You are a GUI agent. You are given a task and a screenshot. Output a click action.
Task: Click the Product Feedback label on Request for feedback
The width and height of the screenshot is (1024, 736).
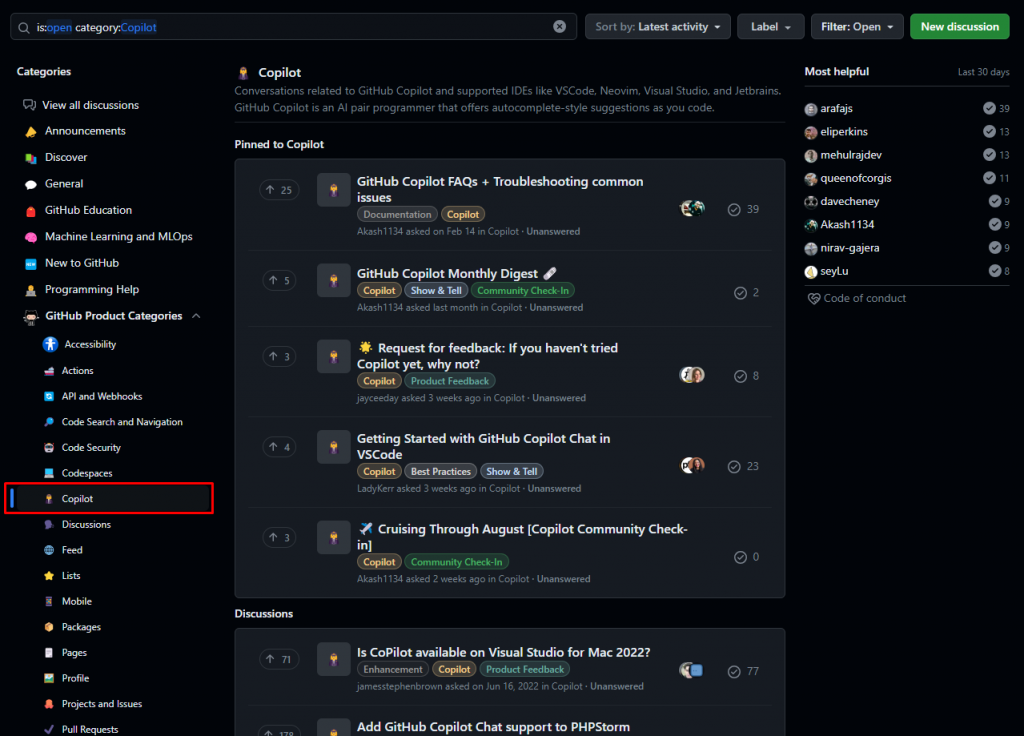point(449,381)
